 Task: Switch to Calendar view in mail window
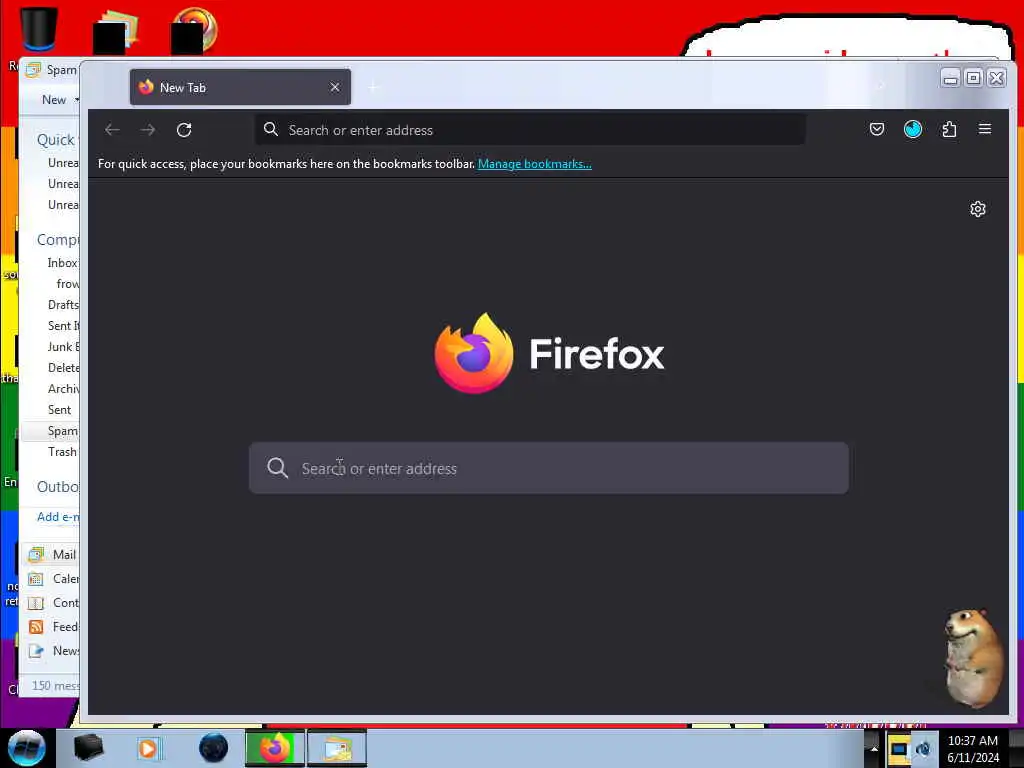click(54, 579)
